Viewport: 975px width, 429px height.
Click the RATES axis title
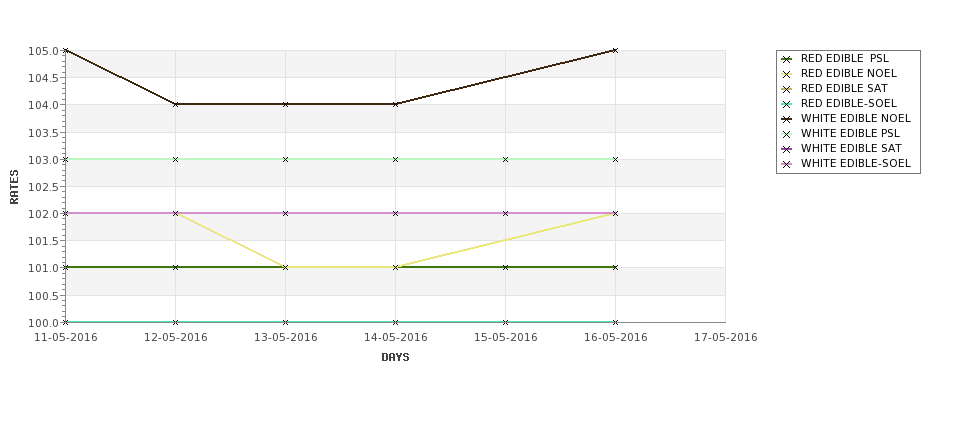click(15, 186)
